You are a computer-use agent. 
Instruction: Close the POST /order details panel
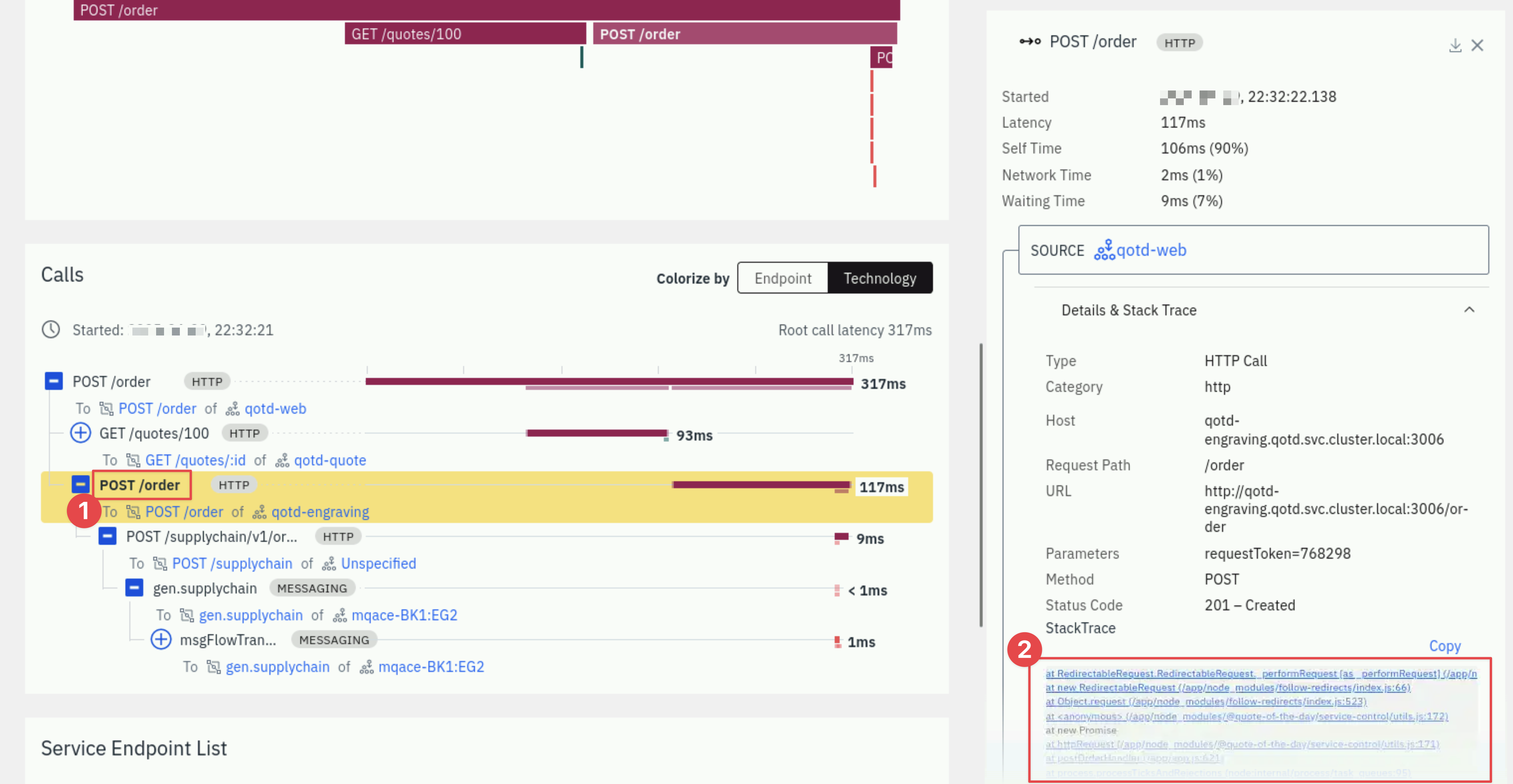click(1477, 45)
